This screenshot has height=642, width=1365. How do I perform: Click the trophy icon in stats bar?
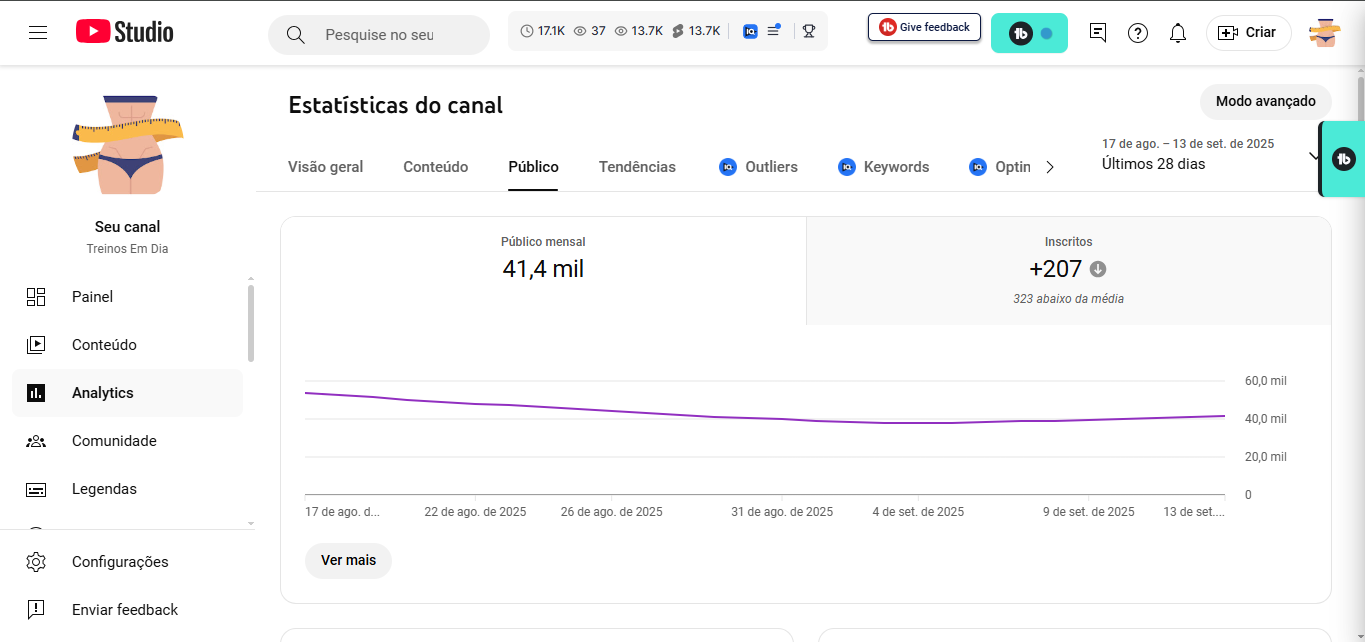tap(809, 31)
